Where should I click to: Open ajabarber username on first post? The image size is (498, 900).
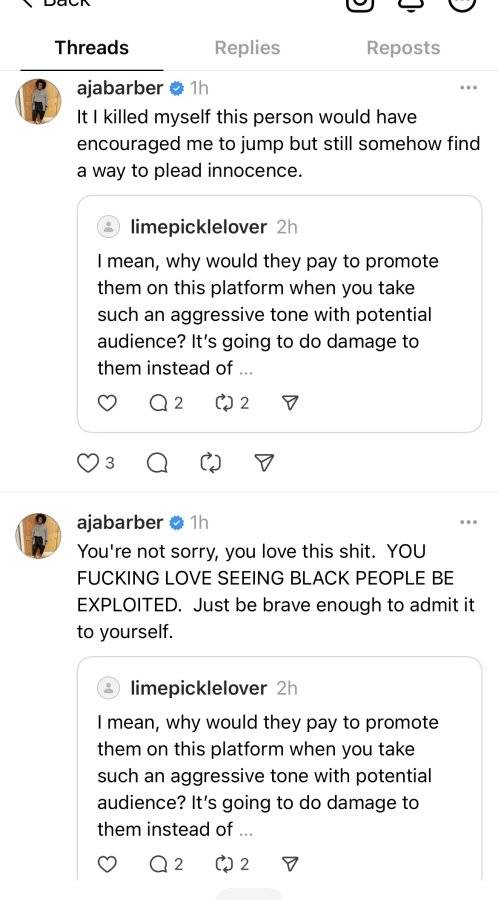pyautogui.click(x=120, y=88)
